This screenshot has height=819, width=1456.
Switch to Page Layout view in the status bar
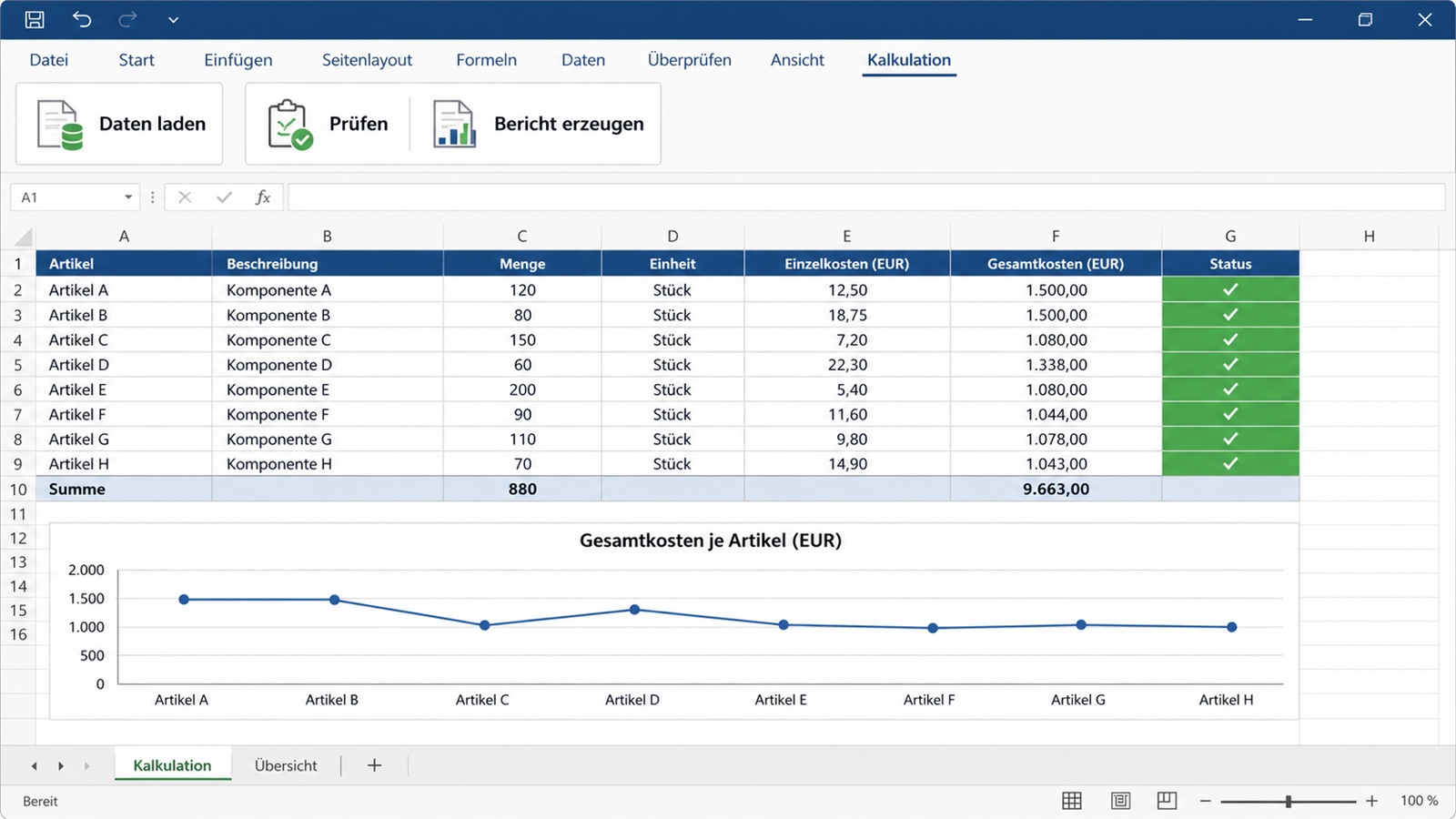(1120, 801)
